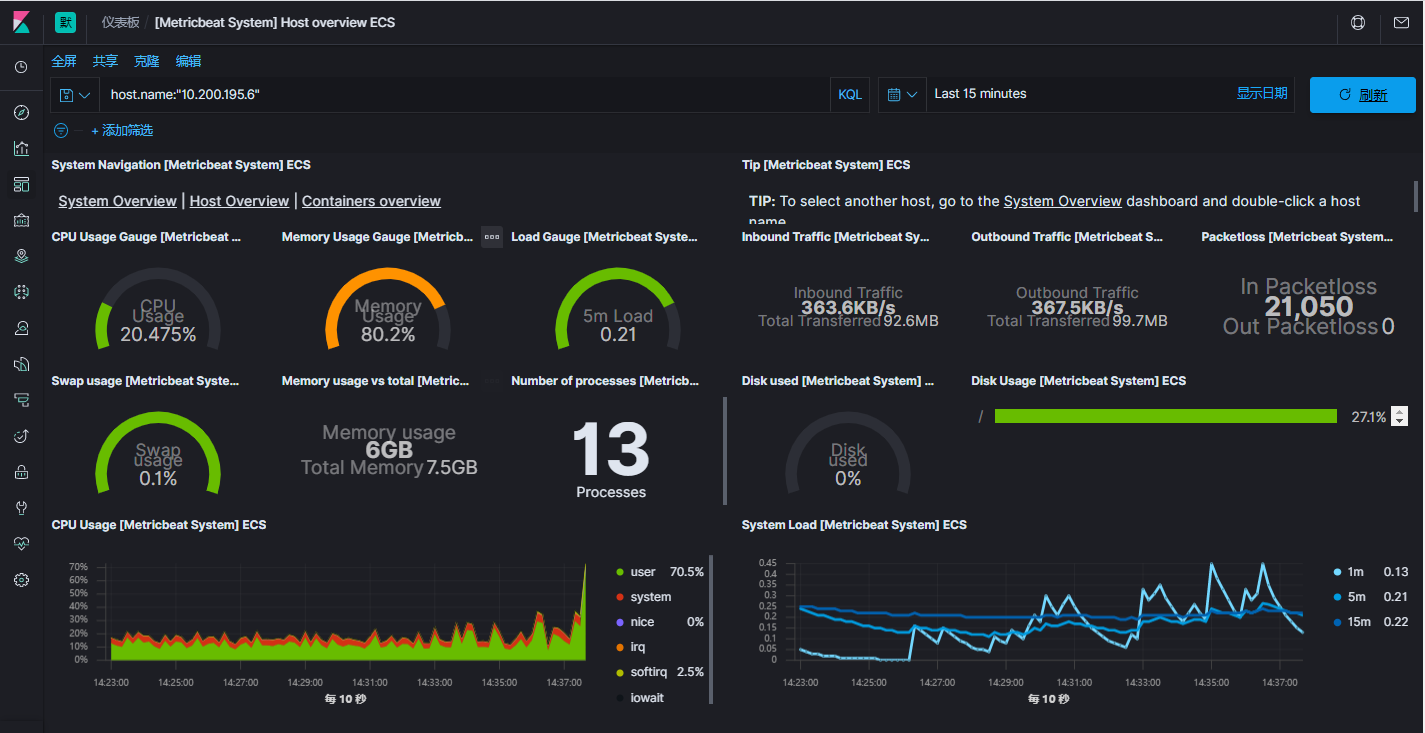Open Discover compass icon in sidebar
The image size is (1425, 733).
pyautogui.click(x=21, y=112)
